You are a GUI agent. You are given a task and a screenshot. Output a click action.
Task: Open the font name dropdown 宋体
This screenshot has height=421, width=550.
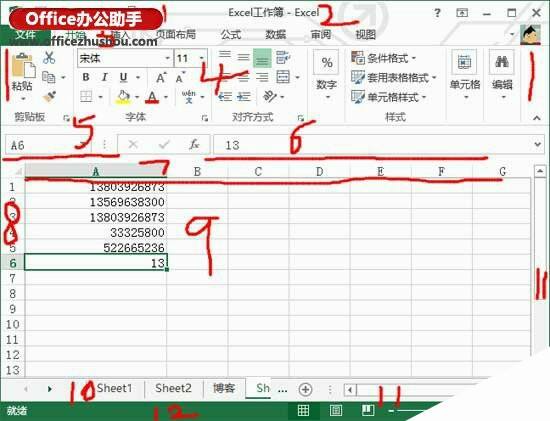tap(125, 58)
